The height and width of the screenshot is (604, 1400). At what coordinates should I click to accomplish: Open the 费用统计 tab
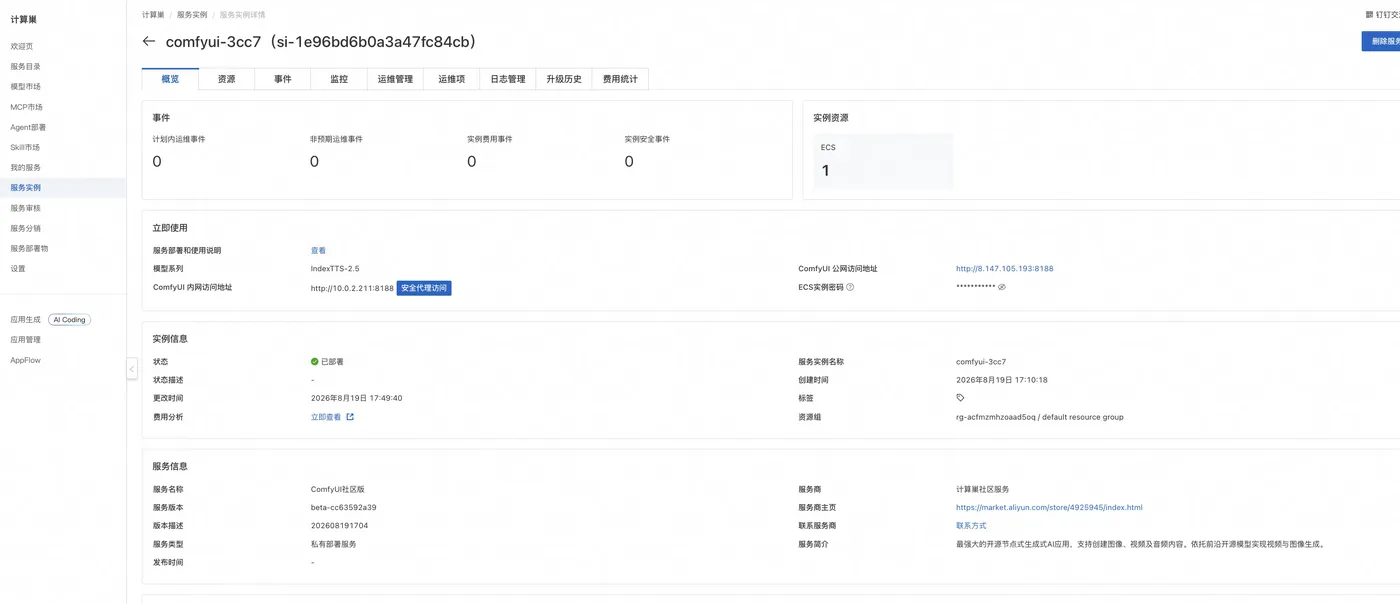pos(620,79)
